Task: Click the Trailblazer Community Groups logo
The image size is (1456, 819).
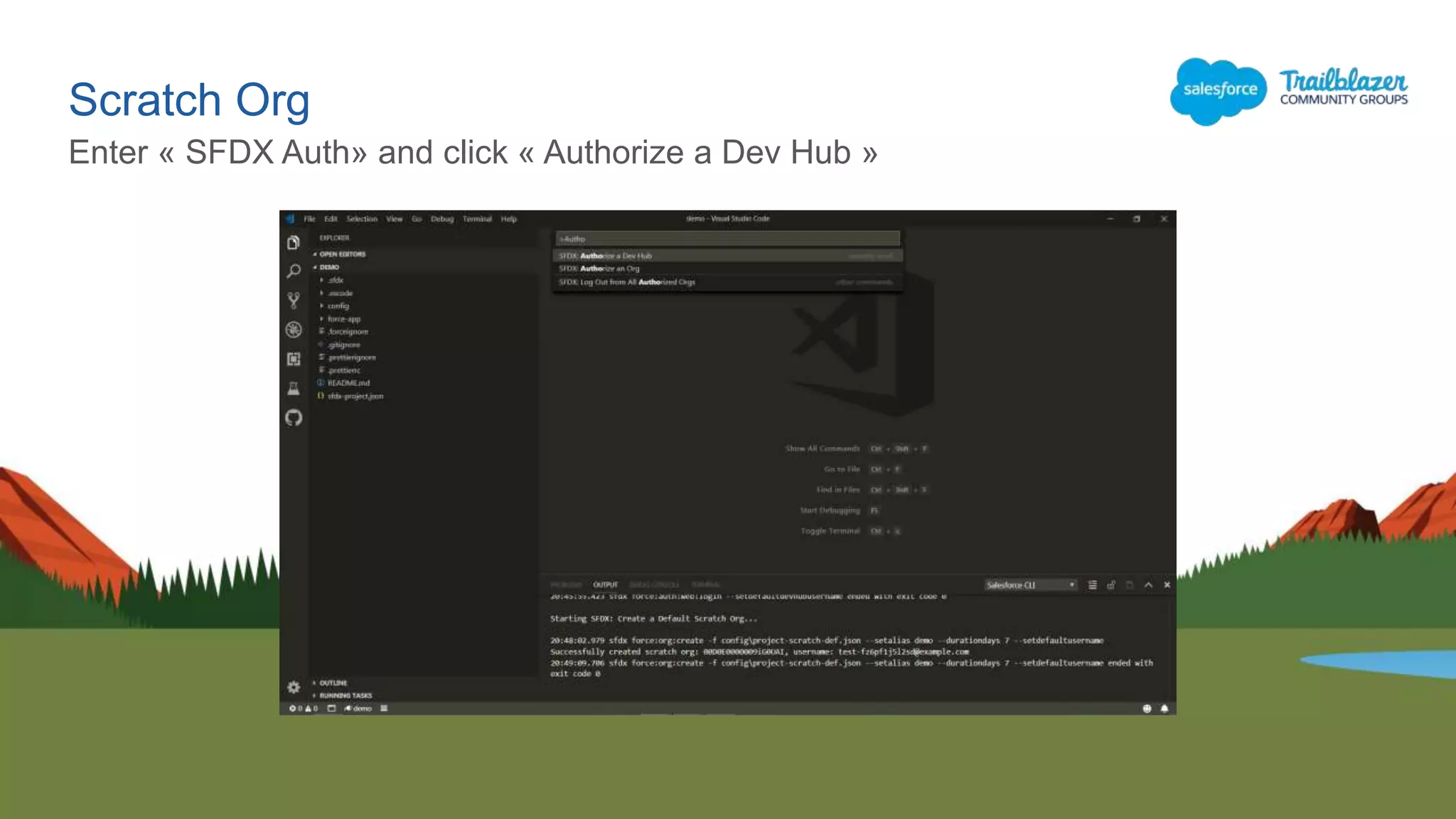Action: tap(1344, 87)
